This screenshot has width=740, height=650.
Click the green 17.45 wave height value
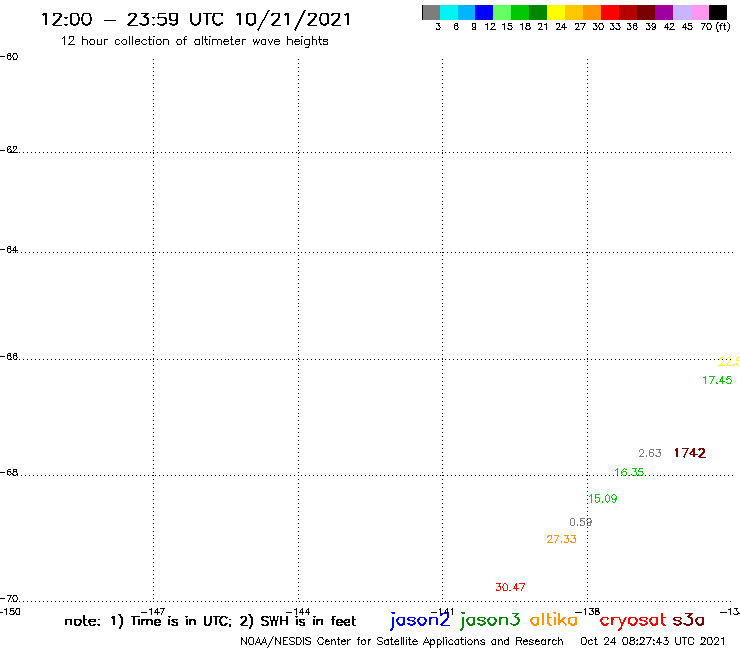coord(717,380)
